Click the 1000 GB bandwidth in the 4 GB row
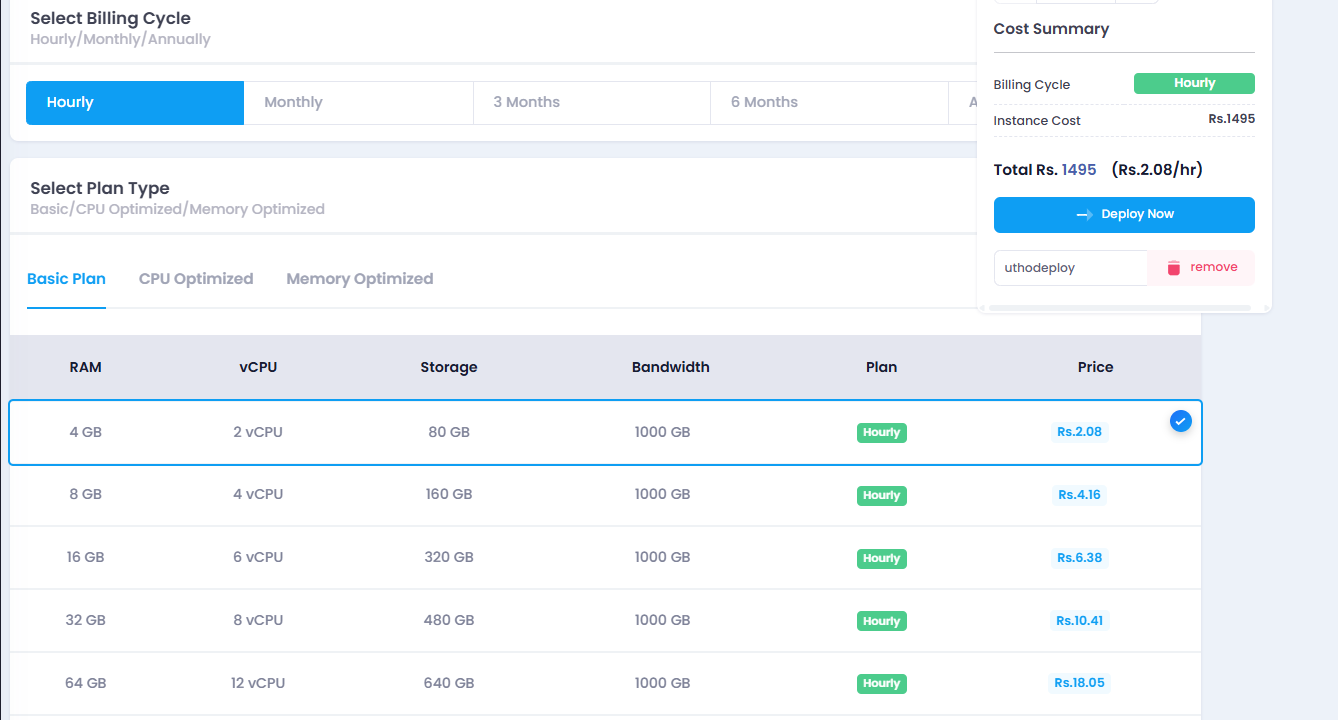The image size is (1338, 720). coord(662,433)
